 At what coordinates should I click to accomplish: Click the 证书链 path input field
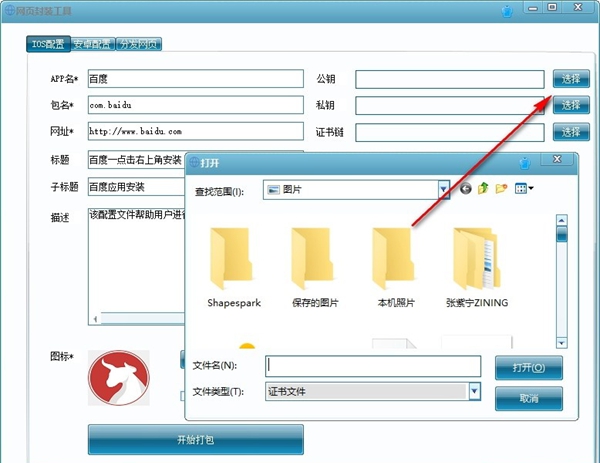(x=450, y=132)
